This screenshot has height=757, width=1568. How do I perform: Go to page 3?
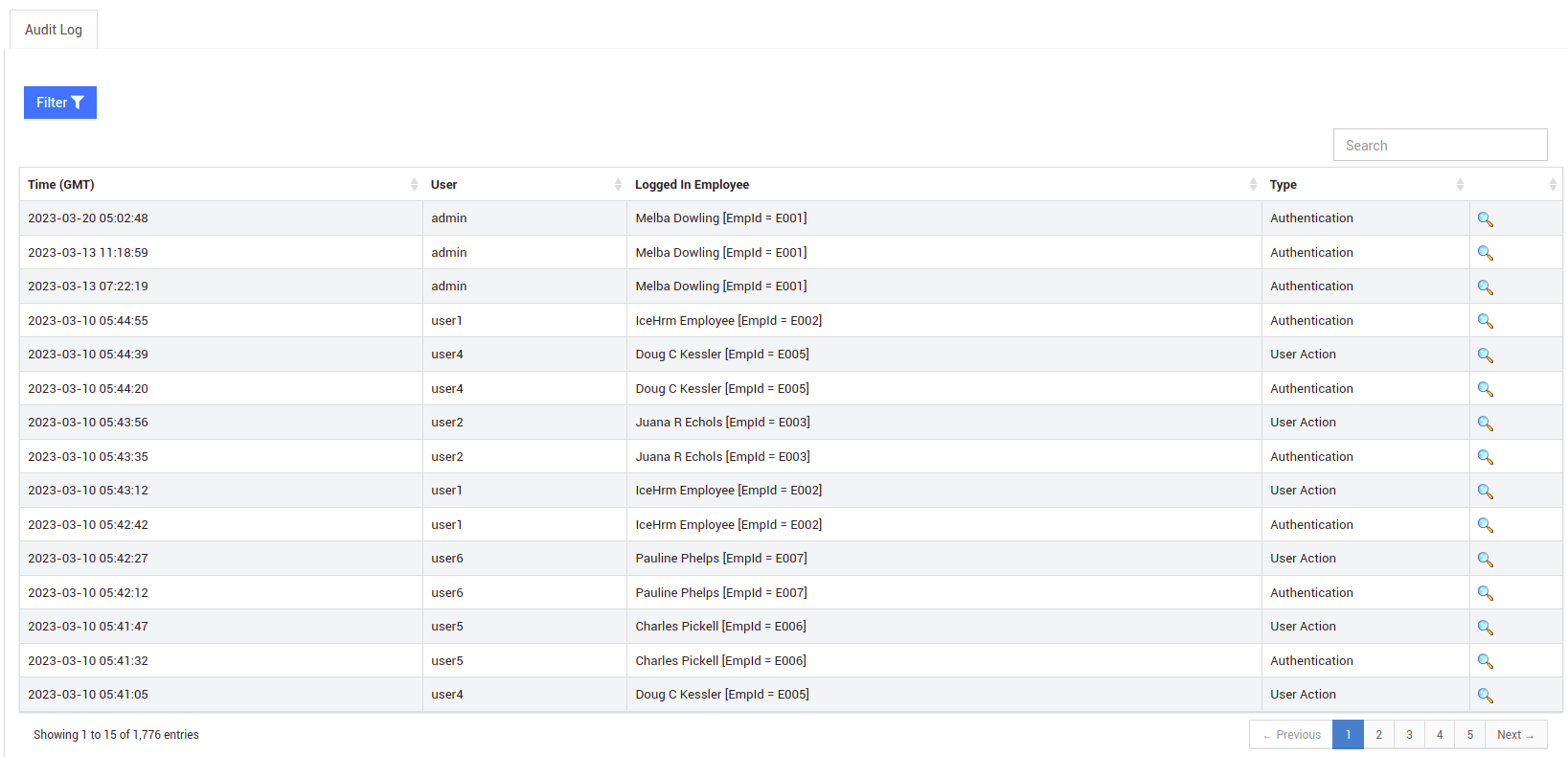click(1409, 735)
